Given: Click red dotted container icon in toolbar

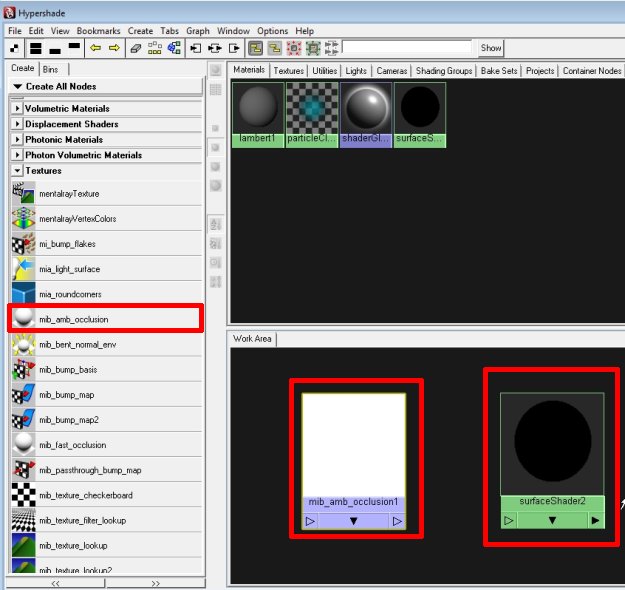Looking at the screenshot, I should [x=294, y=48].
